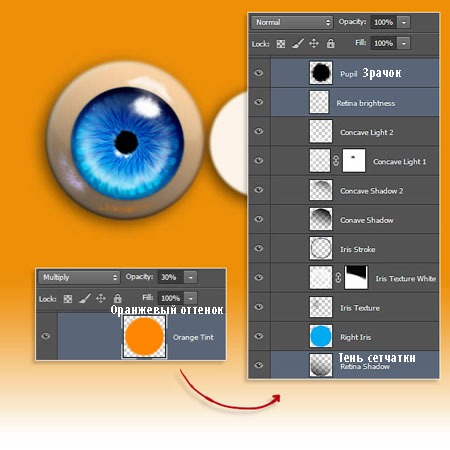Click lock position icon in Multiply panel
The height and width of the screenshot is (450, 450).
click(x=101, y=298)
